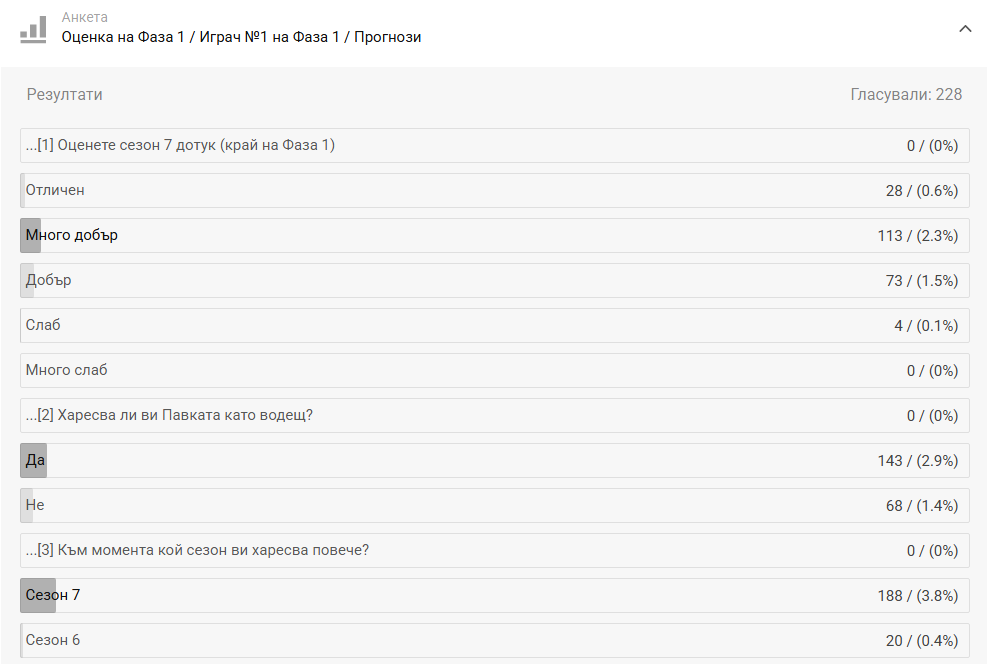This screenshot has height=664, width=987.
Task: Click the 'Много слаб' option row
Action: pyautogui.click(x=494, y=370)
